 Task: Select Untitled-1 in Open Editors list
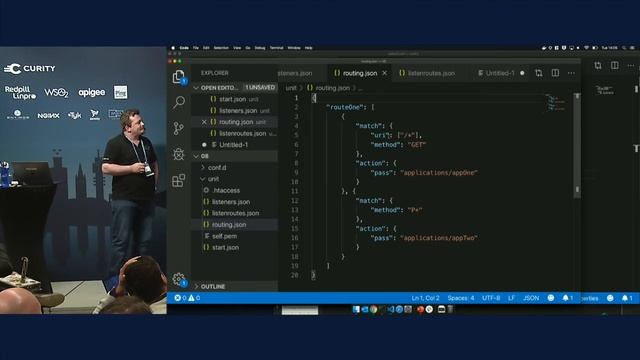(235, 145)
